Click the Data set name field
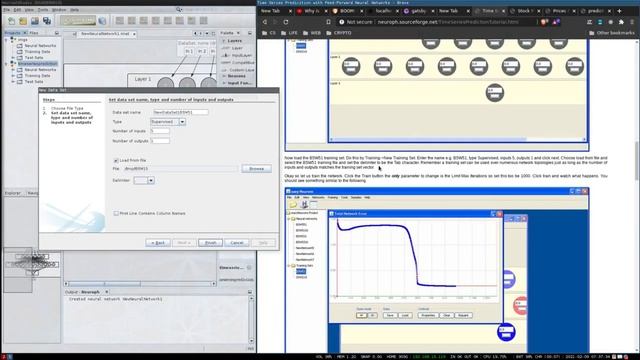640x360 pixels. click(x=180, y=112)
